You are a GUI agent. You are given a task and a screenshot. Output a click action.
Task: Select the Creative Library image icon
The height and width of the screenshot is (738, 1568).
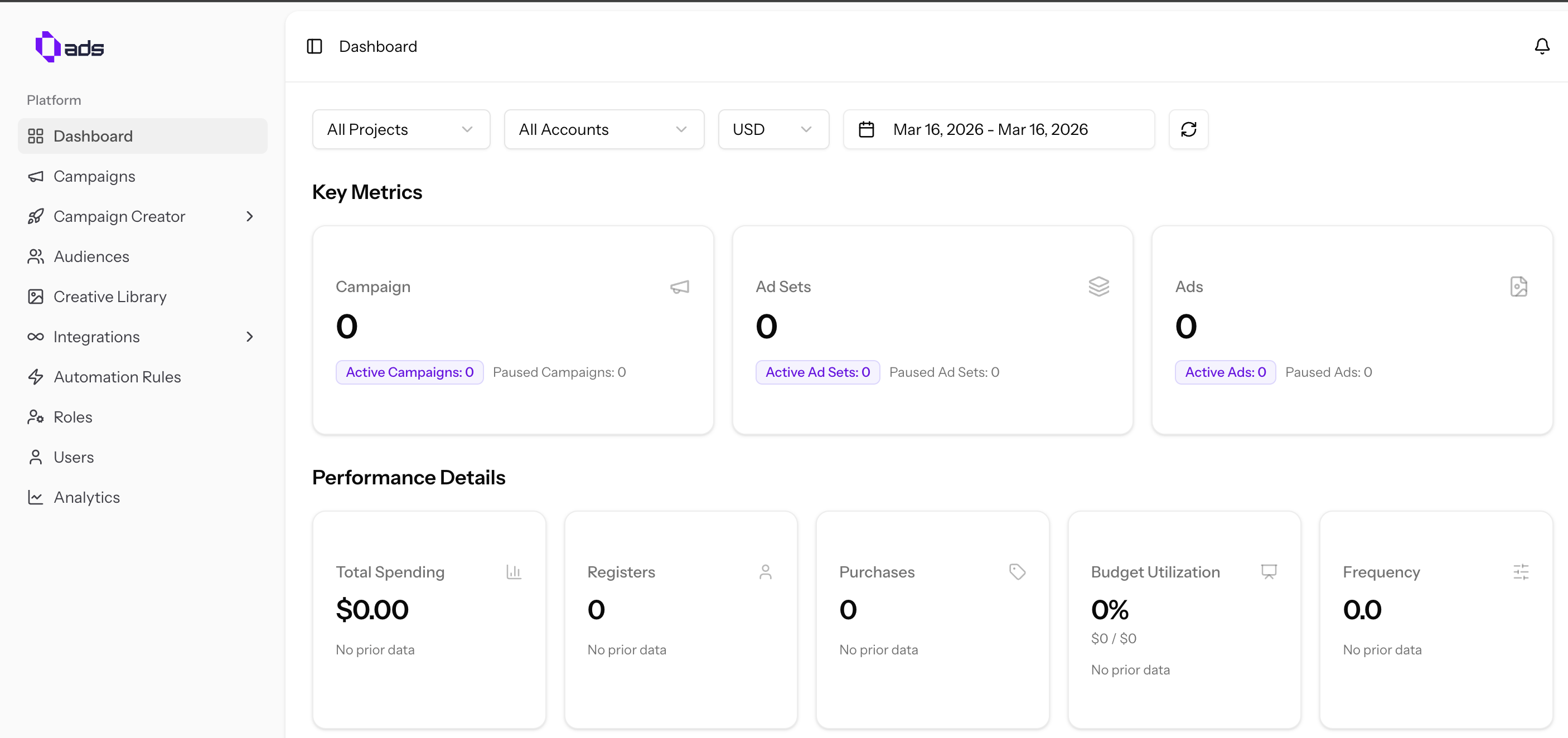pyautogui.click(x=35, y=297)
